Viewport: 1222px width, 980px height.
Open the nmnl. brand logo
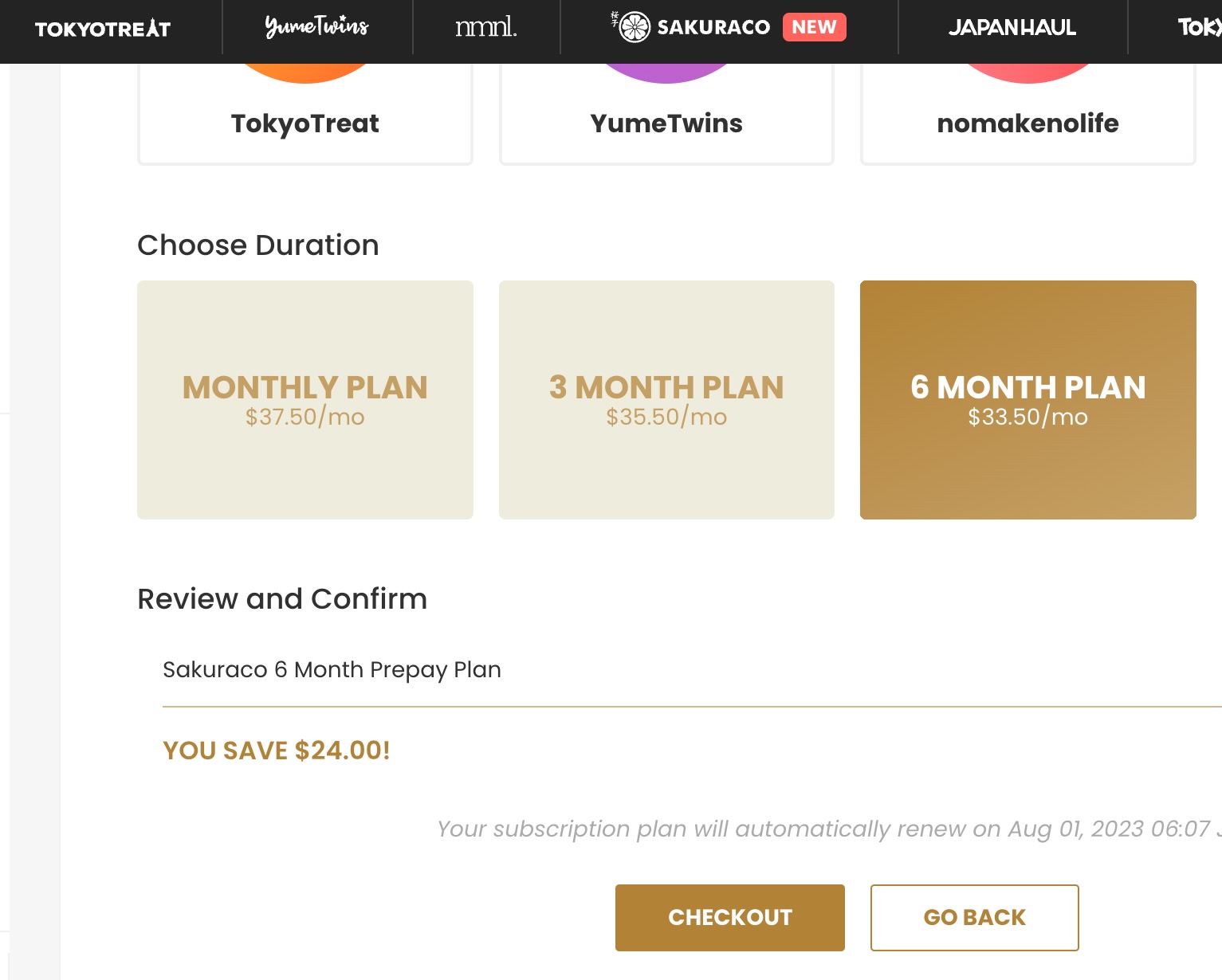point(485,28)
